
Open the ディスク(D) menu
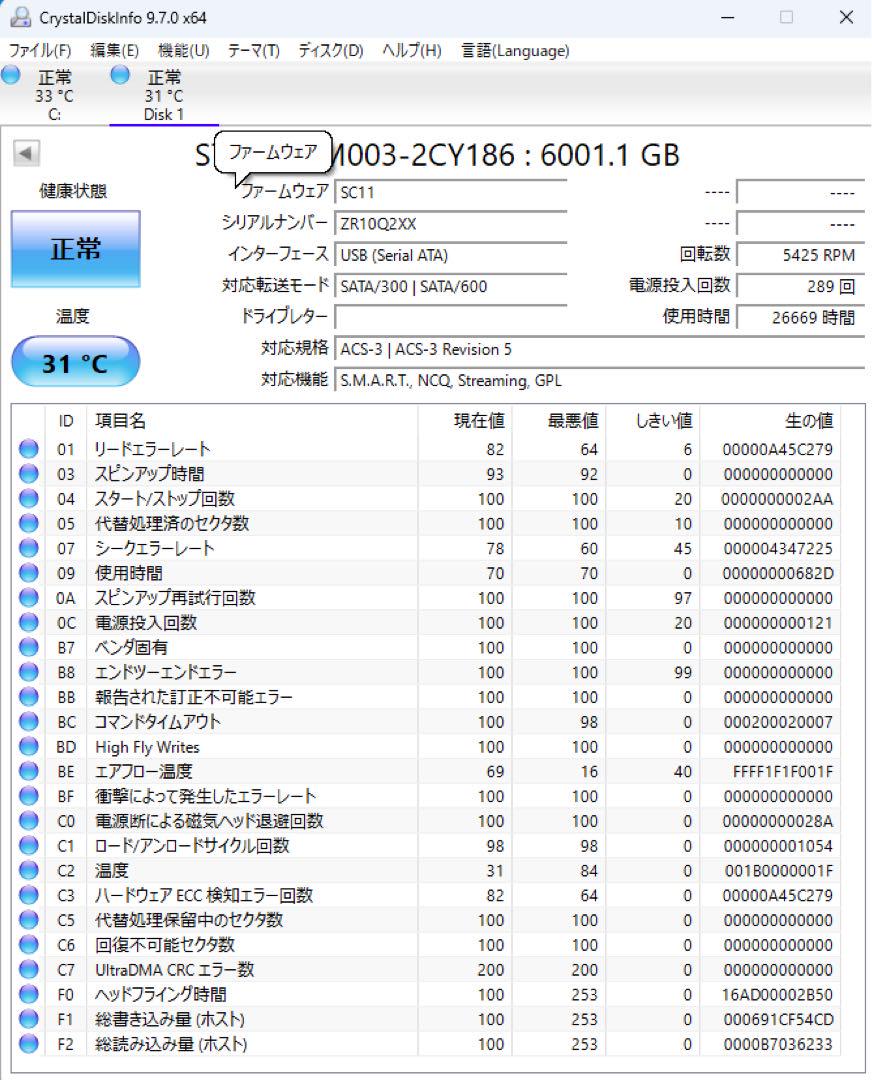[x=331, y=50]
